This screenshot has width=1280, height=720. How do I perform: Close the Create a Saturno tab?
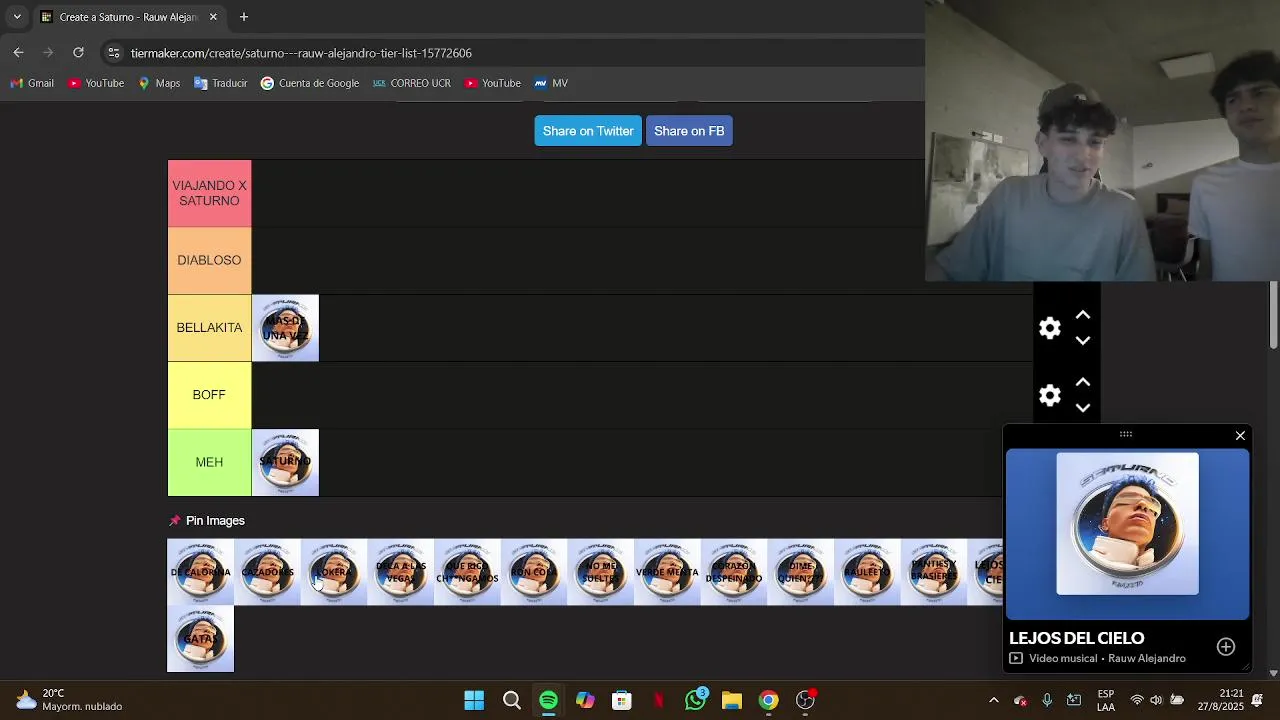[213, 17]
